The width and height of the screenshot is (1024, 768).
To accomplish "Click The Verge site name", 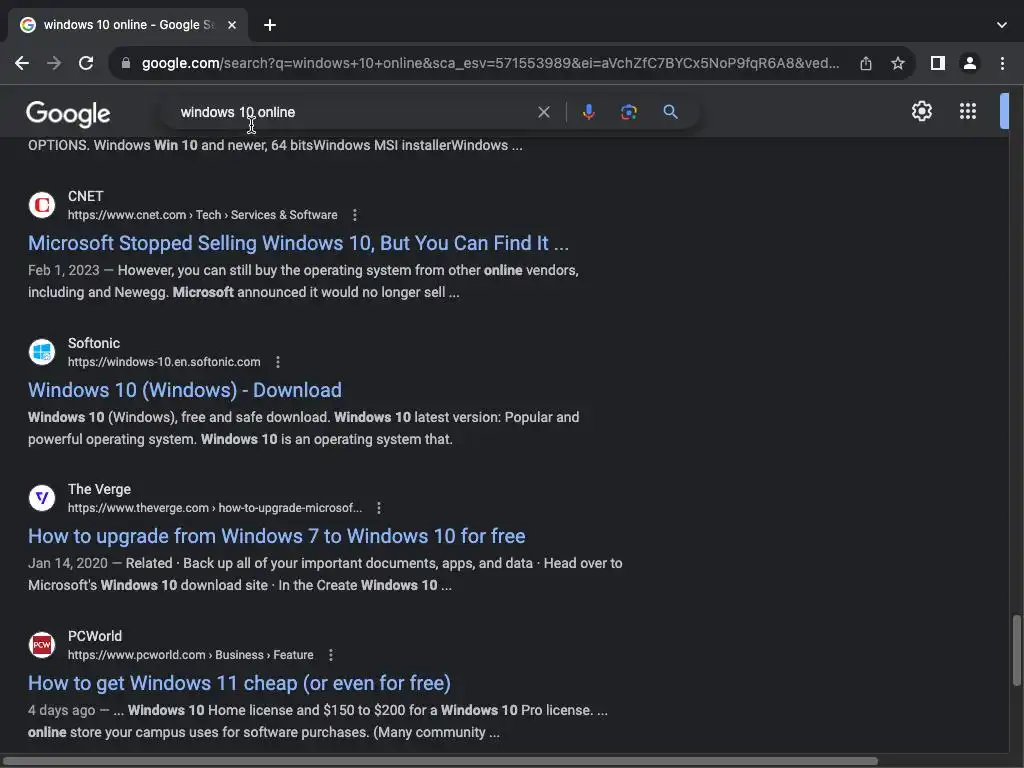I will click(99, 490).
